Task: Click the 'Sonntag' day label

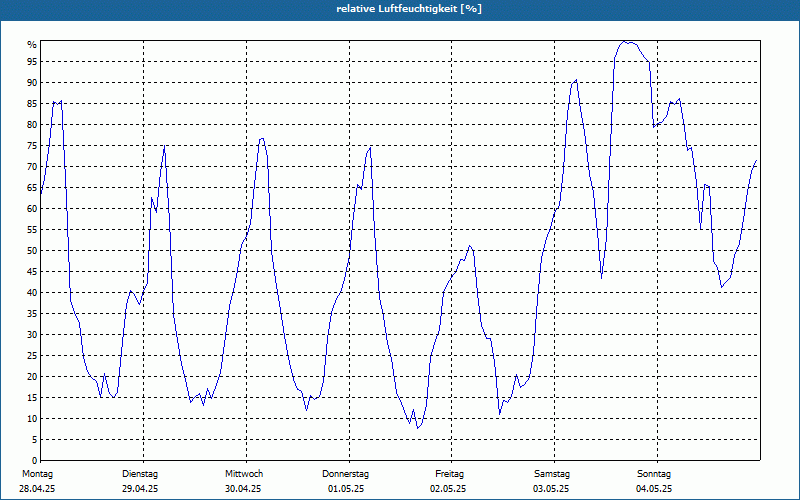Action: pos(654,474)
